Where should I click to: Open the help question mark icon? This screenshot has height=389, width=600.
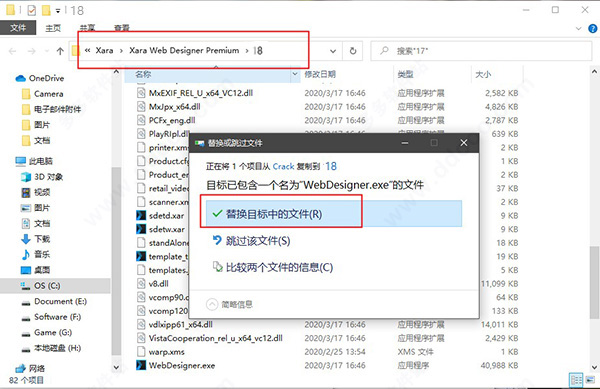point(593,28)
